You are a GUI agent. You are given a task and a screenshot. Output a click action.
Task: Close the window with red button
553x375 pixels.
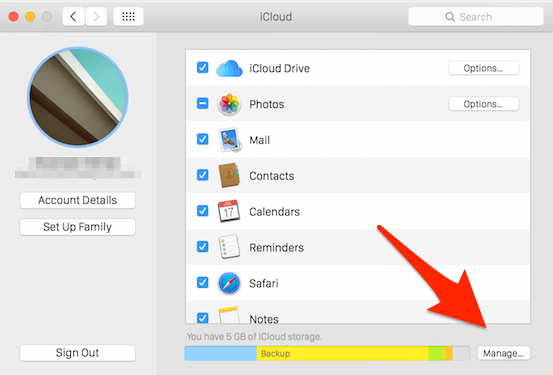click(x=13, y=17)
